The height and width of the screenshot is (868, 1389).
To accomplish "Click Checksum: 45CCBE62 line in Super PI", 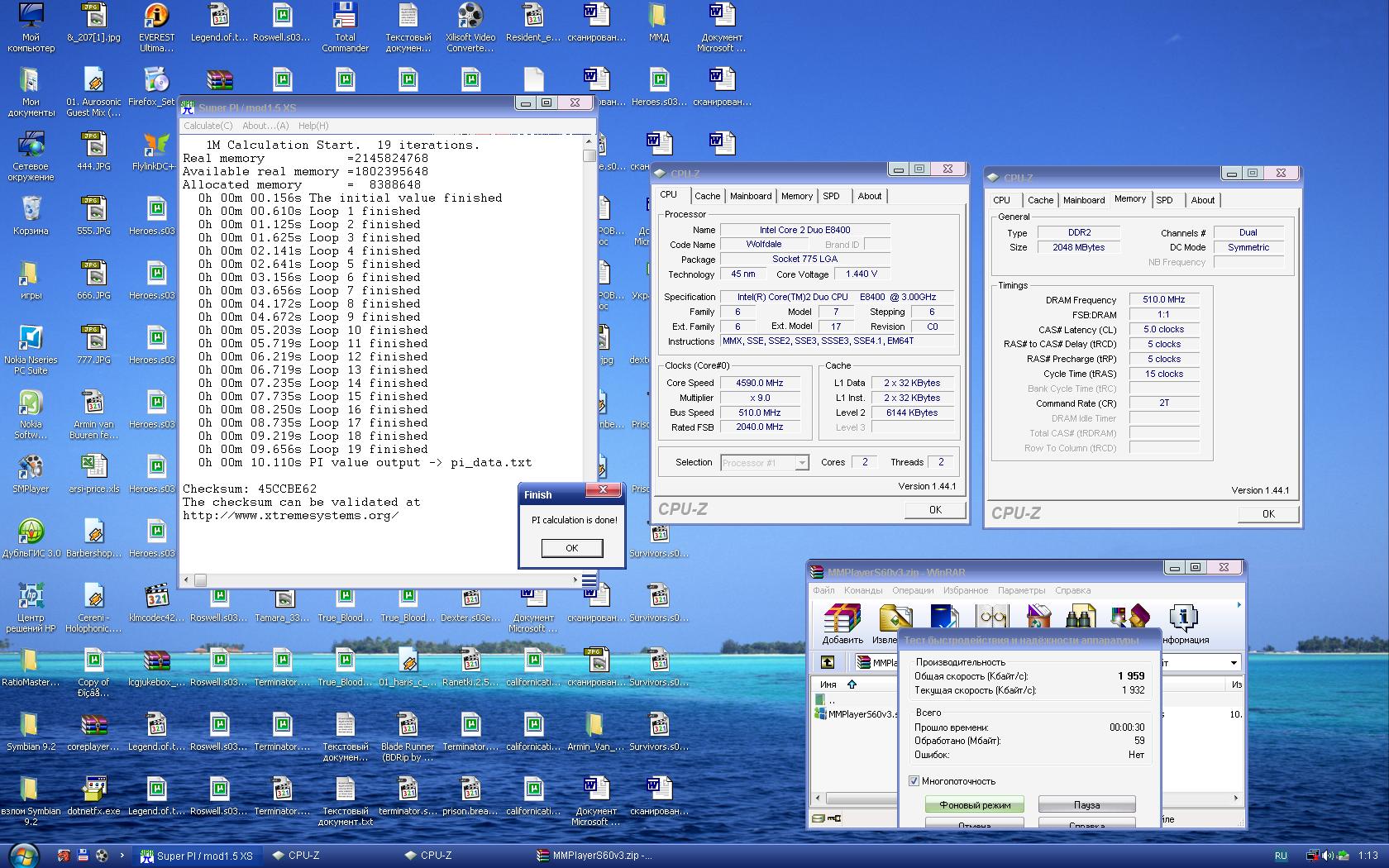I will pos(250,489).
